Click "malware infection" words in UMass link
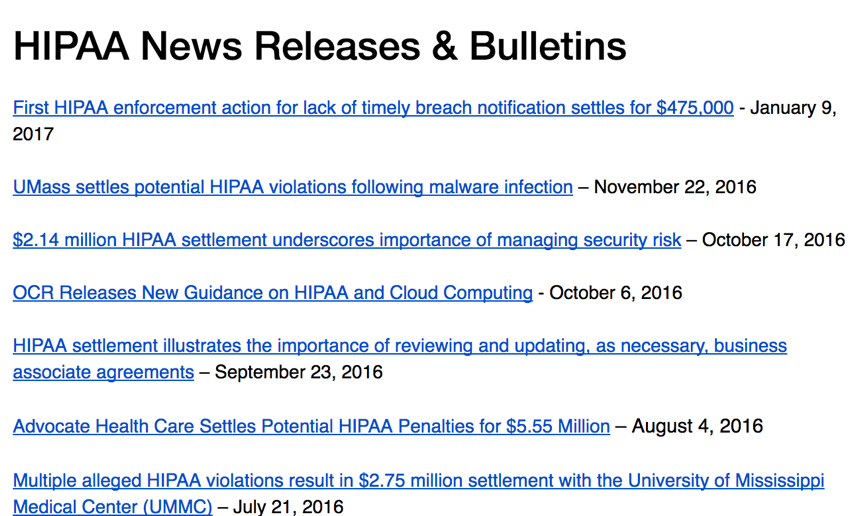The height and width of the screenshot is (516, 864). click(501, 187)
